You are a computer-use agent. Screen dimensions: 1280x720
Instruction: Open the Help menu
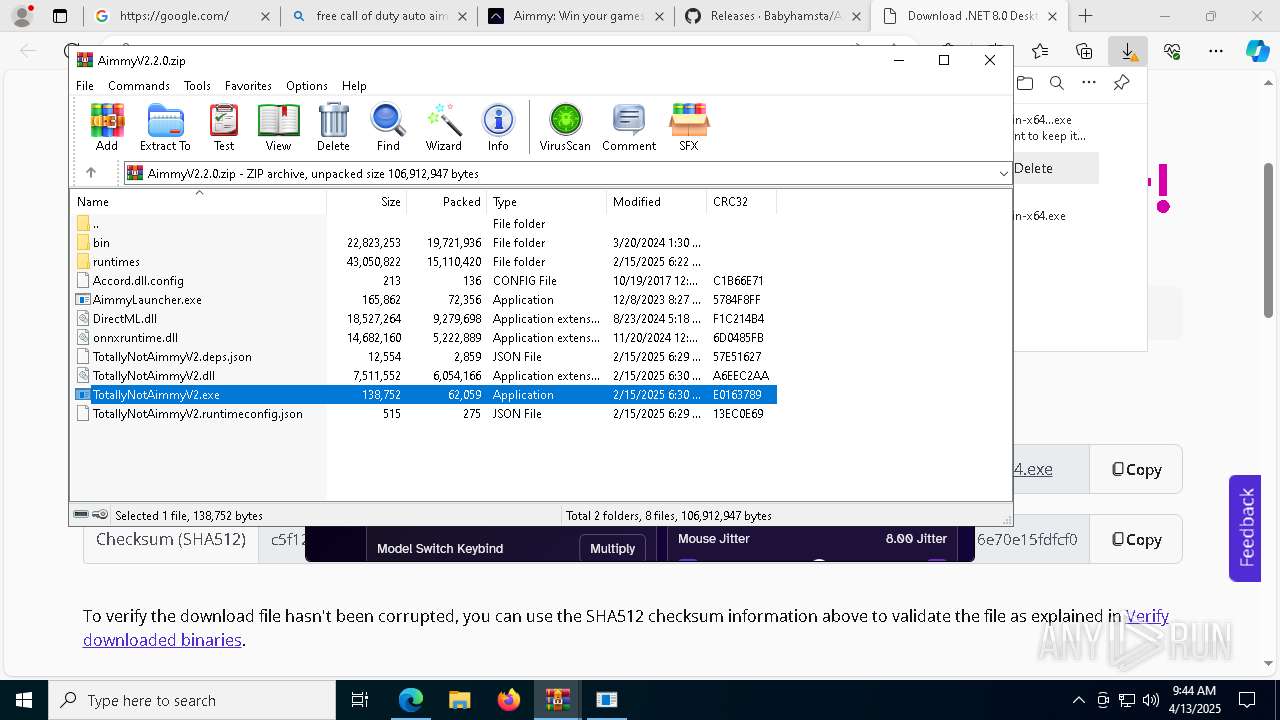(x=354, y=86)
